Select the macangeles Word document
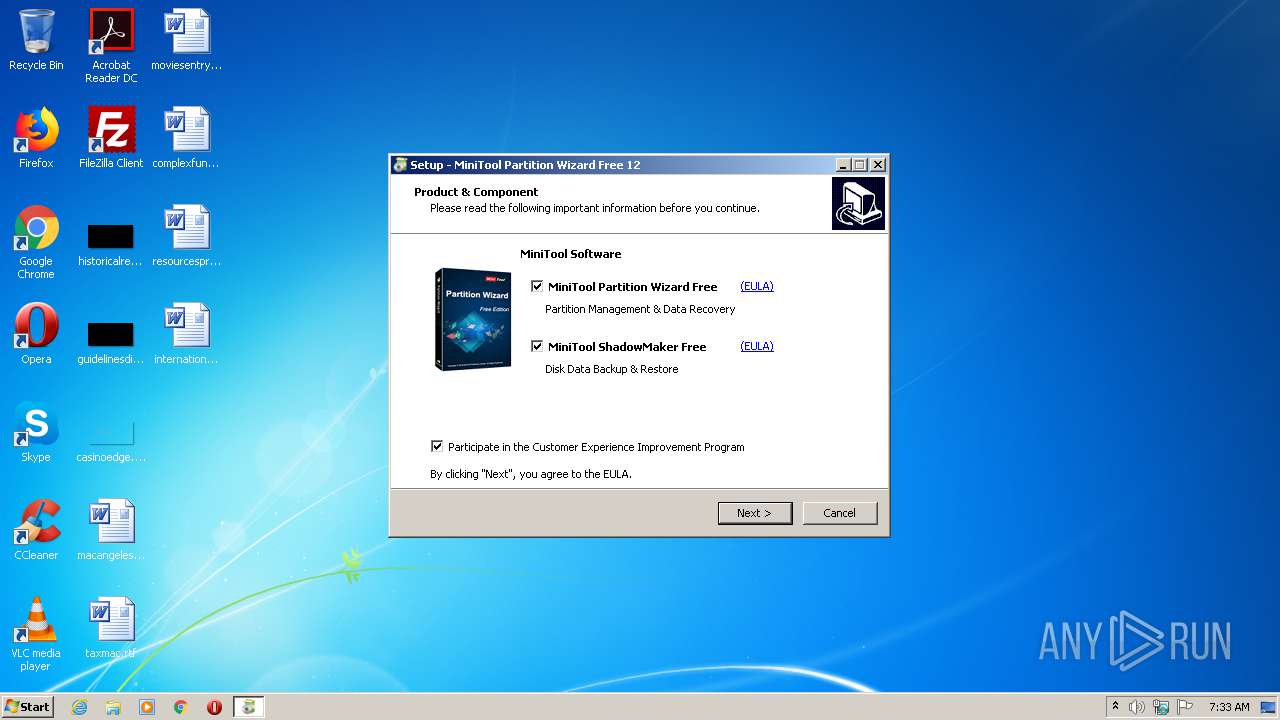 coord(111,530)
